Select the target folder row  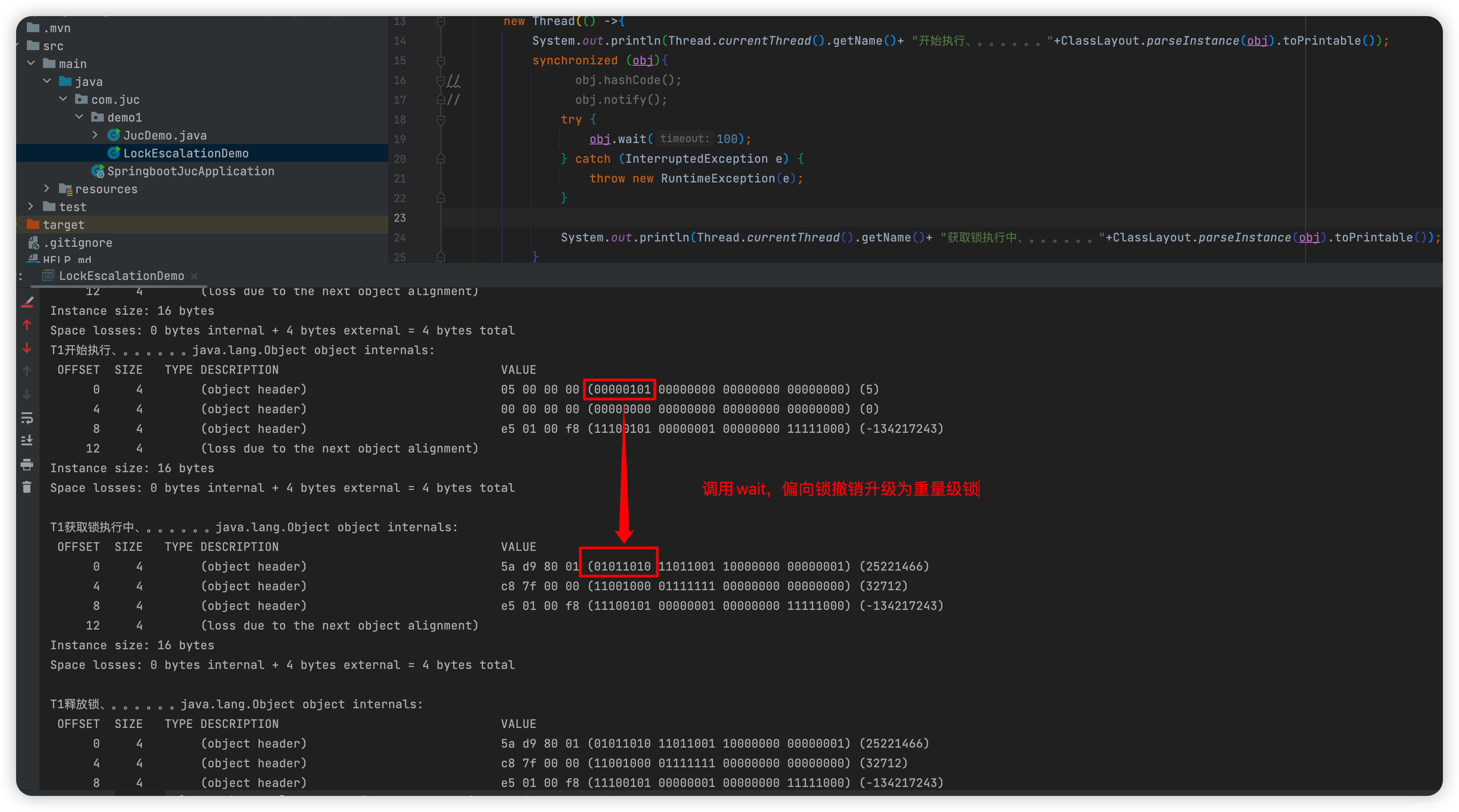pos(202,224)
